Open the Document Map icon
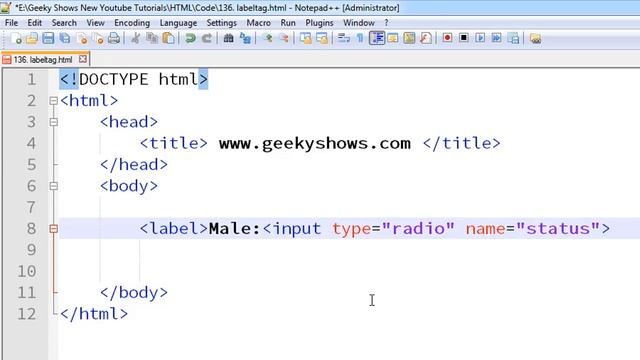This screenshot has height=360, width=640. click(409, 38)
